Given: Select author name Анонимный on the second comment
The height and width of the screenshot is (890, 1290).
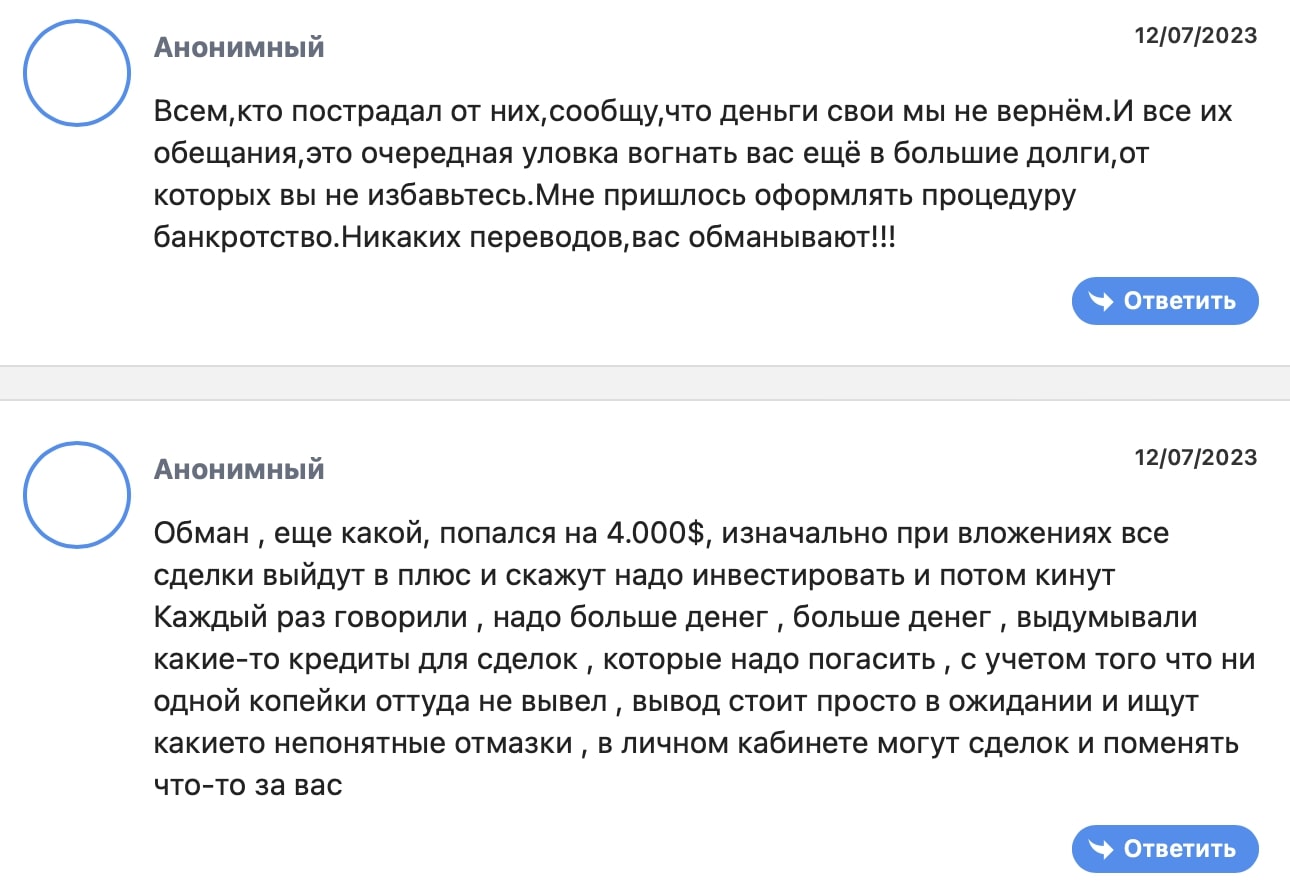Looking at the screenshot, I should pos(239,469).
